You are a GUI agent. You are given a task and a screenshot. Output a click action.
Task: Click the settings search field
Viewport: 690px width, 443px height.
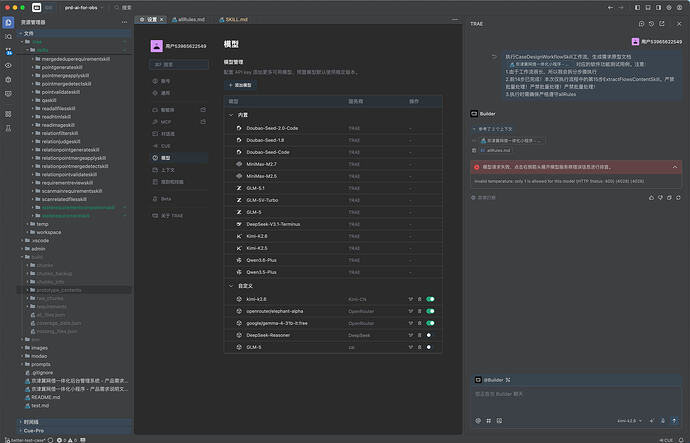tap(179, 65)
